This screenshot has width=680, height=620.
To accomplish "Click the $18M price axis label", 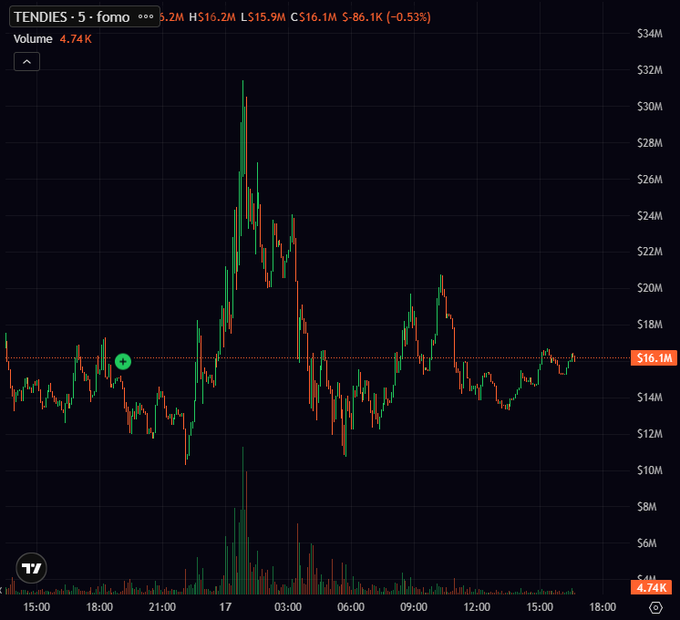I will coord(650,324).
